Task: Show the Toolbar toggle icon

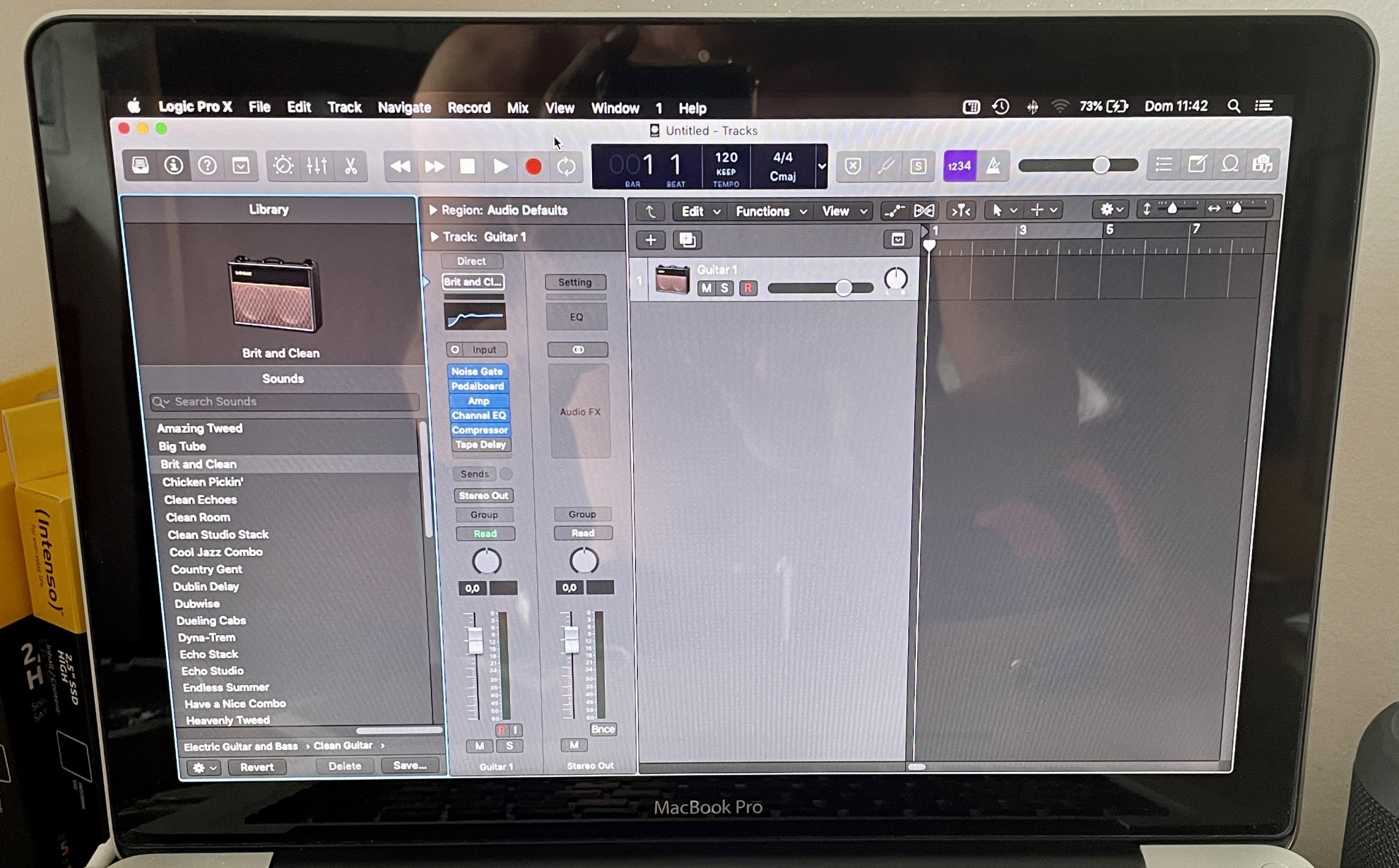Action: coord(241,166)
